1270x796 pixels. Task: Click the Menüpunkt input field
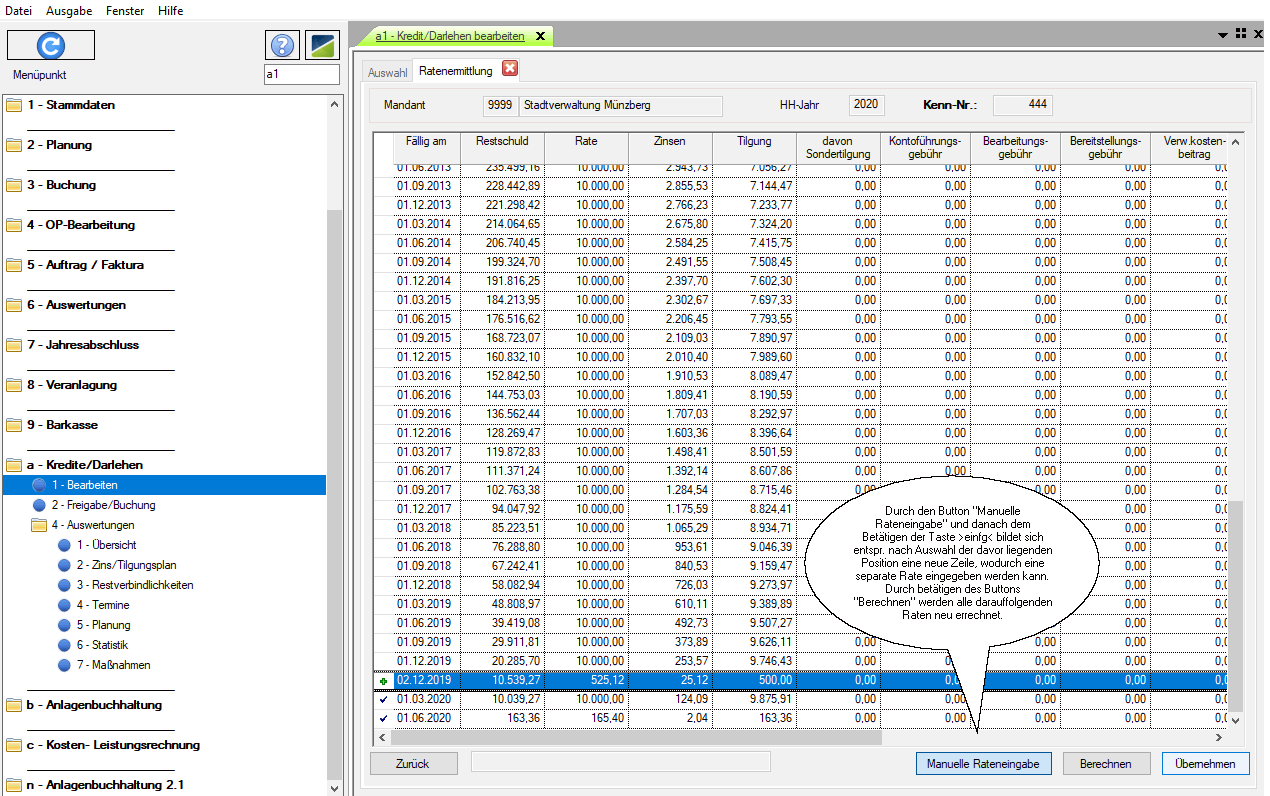[x=301, y=74]
